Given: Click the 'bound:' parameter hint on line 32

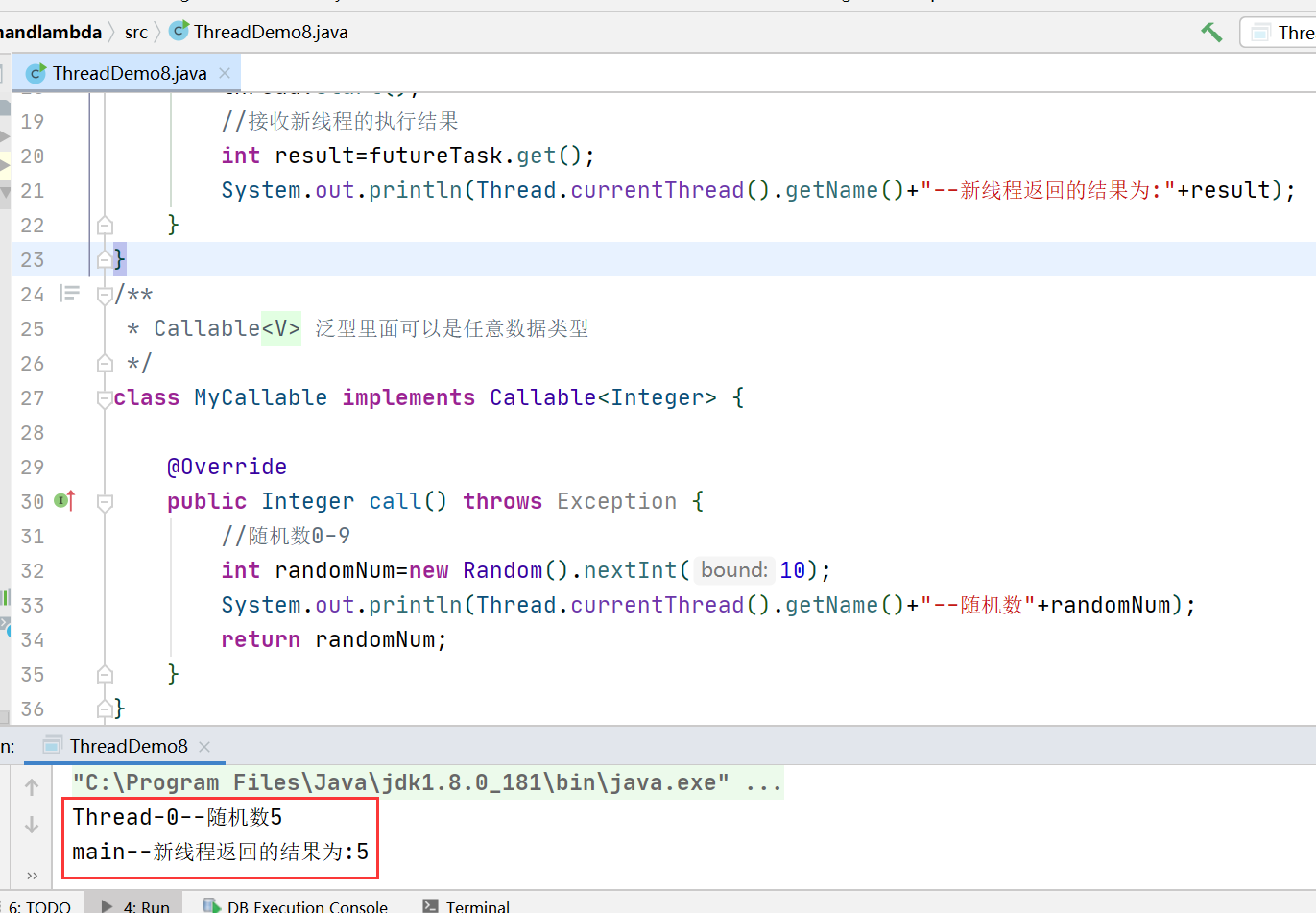Looking at the screenshot, I should pos(734,570).
